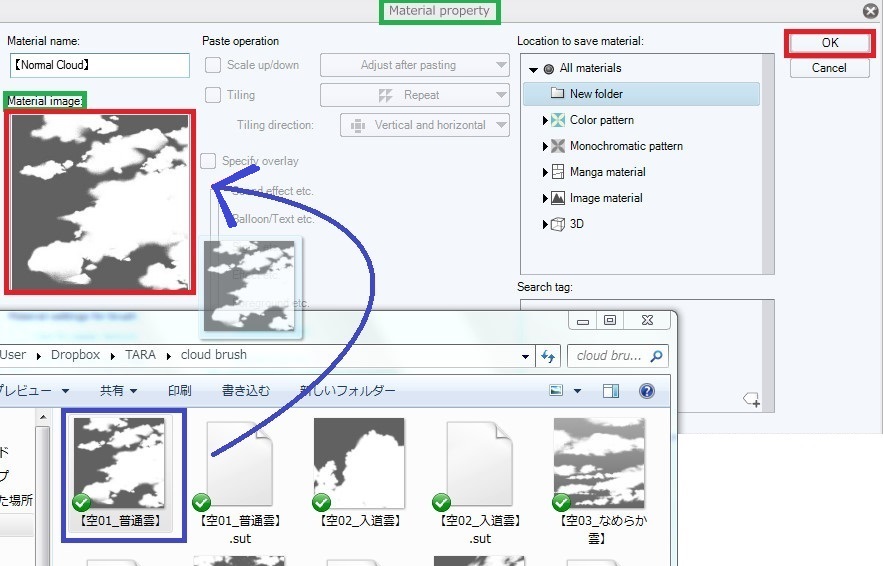
Task: Expand the Monochromatic pattern folder arrow
Action: point(545,146)
